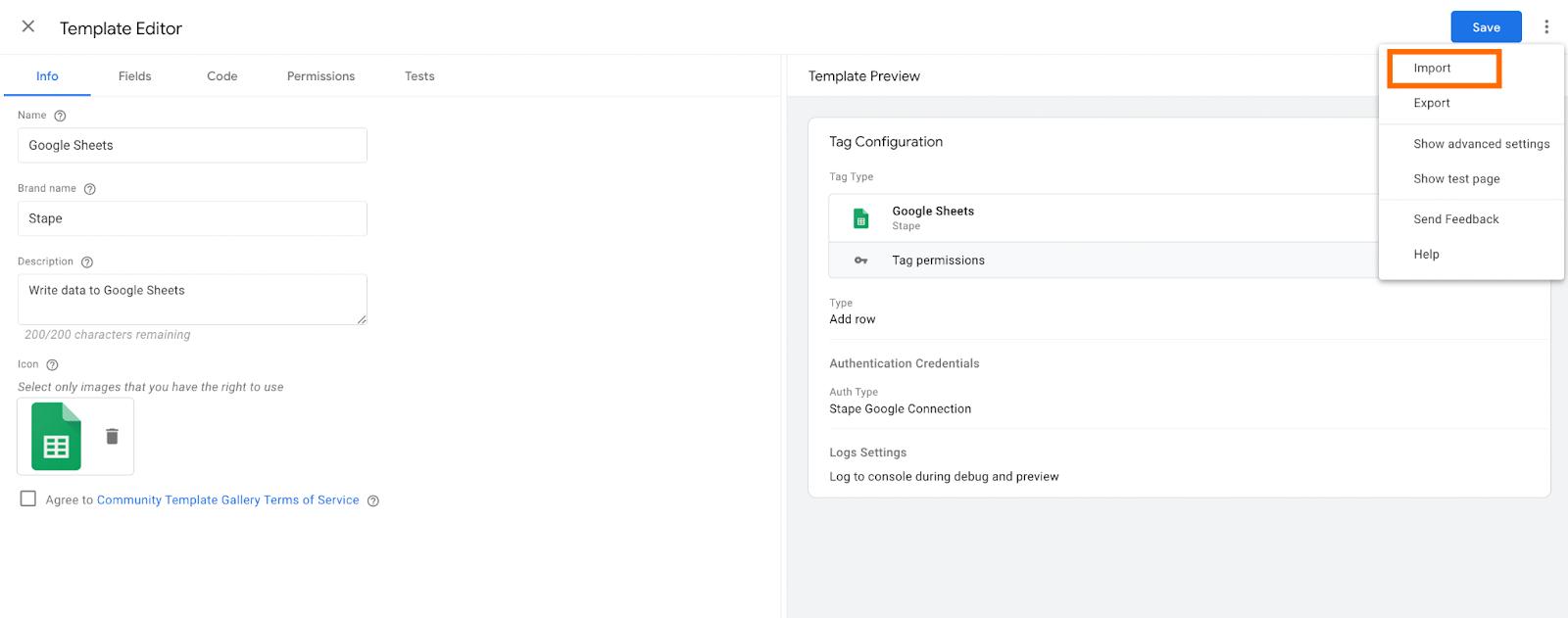Click the Google Sheets icon in Tag Type
1568x618 pixels.
(860, 218)
